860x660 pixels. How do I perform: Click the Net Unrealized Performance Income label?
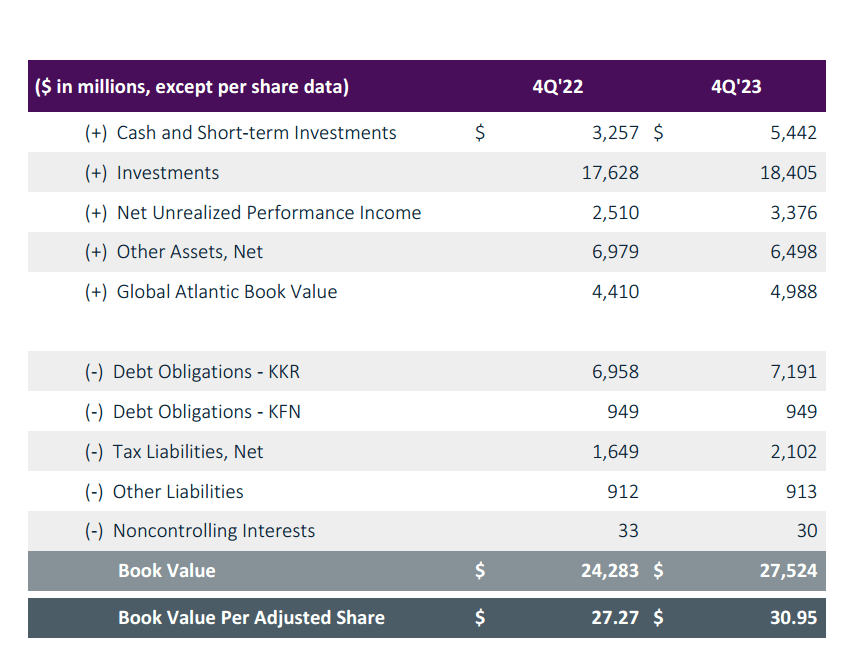click(x=268, y=212)
